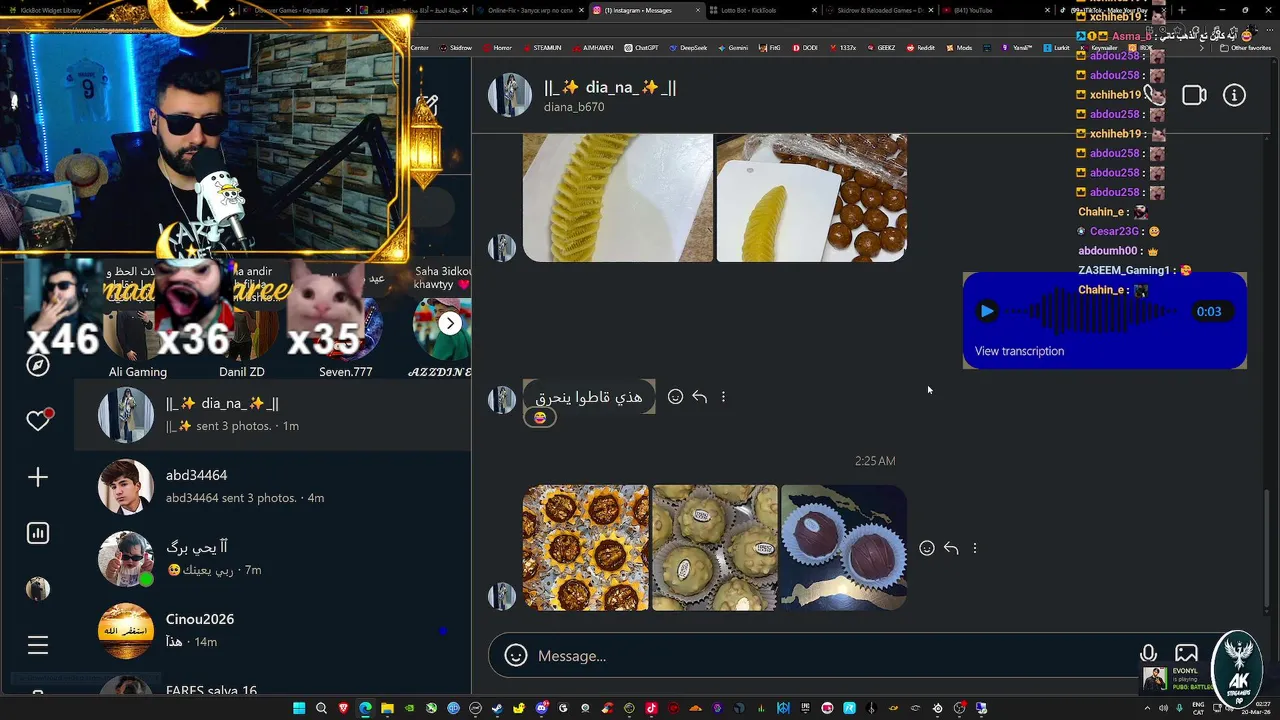
Task: Open Cinou2026 conversation in list
Action: (x=273, y=630)
